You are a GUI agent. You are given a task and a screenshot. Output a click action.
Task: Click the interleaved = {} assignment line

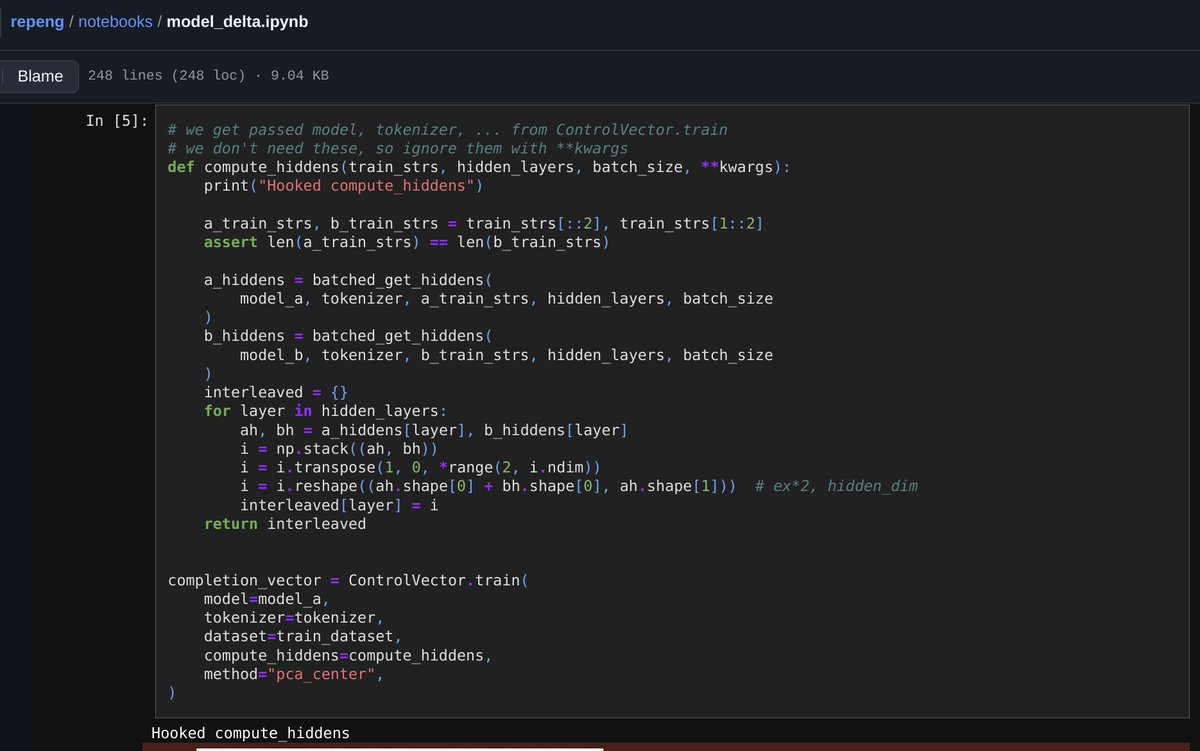click(275, 392)
